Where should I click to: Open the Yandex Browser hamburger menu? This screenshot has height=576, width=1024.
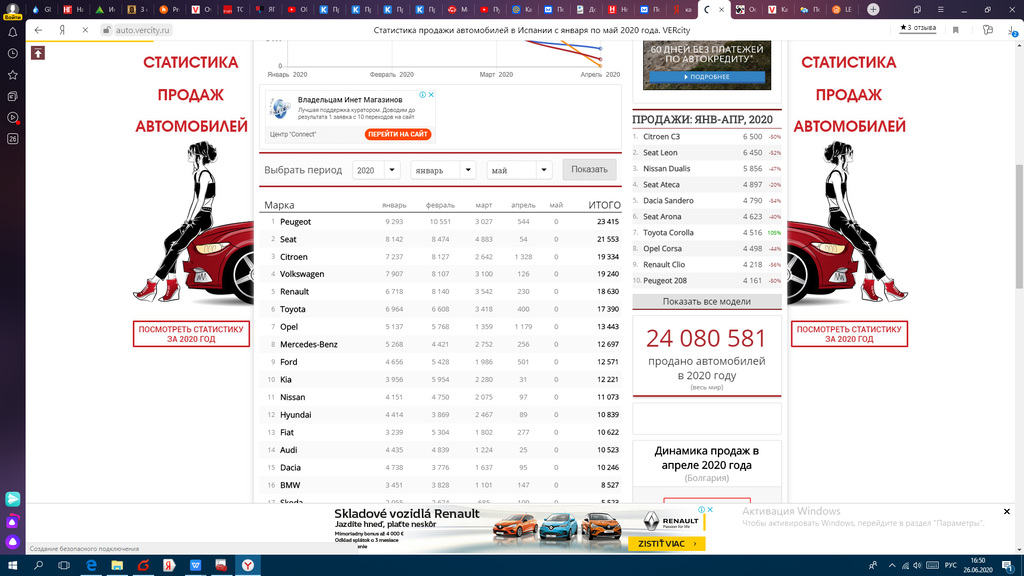pos(940,10)
